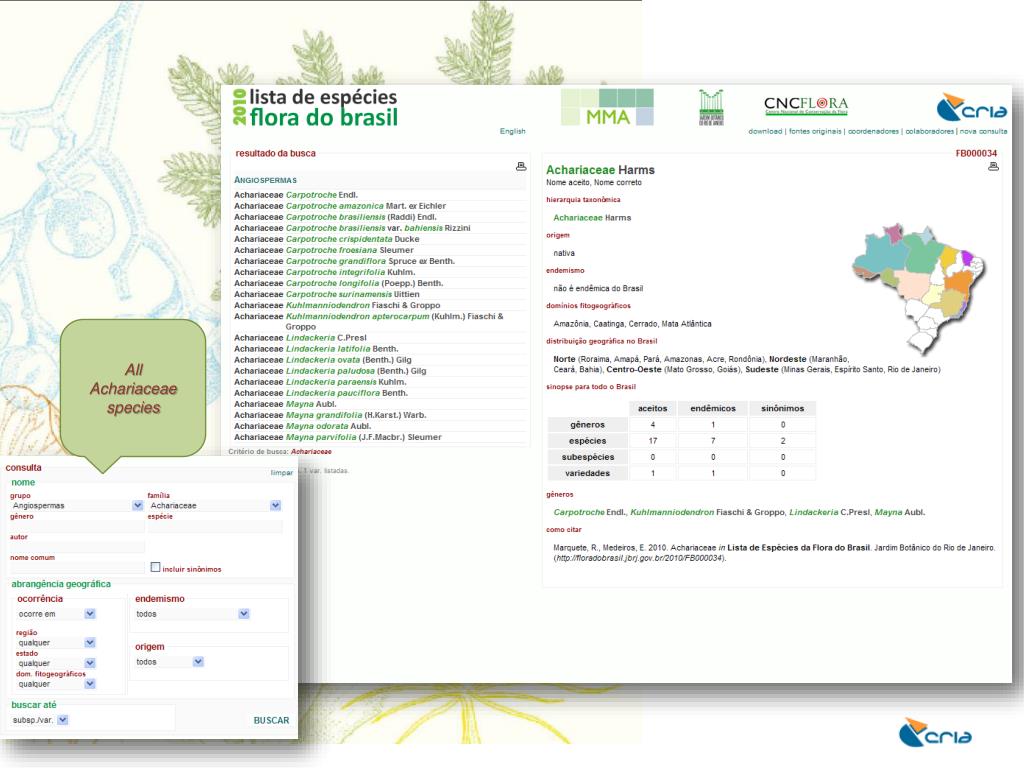Open Carpotroche surinamensis result
This screenshot has height=768, width=1024.
[339, 295]
